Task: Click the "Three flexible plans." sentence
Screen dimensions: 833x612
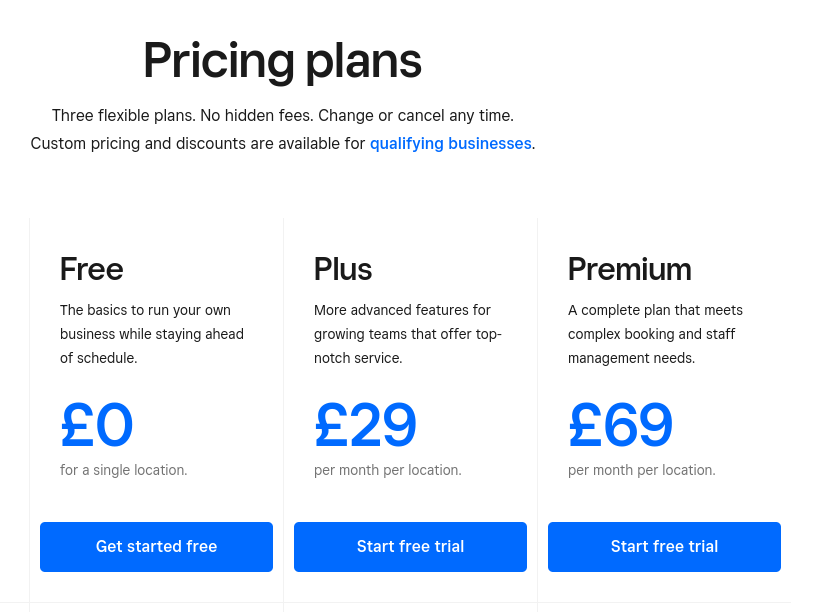Action: [123, 115]
